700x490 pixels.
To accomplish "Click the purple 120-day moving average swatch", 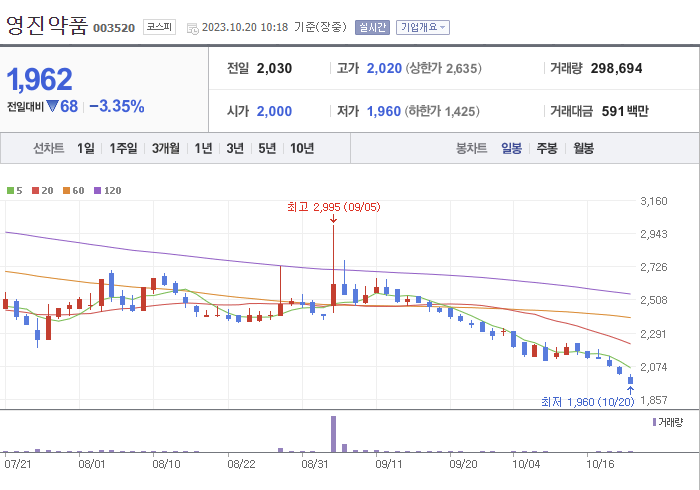I will coord(97,191).
